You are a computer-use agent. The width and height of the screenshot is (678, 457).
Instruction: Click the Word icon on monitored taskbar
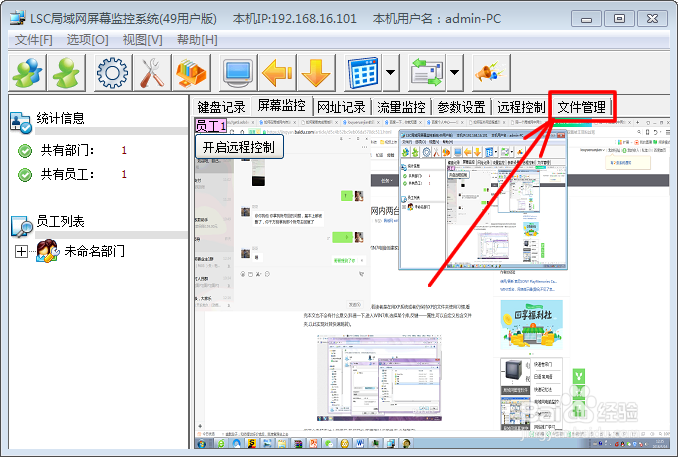point(360,443)
